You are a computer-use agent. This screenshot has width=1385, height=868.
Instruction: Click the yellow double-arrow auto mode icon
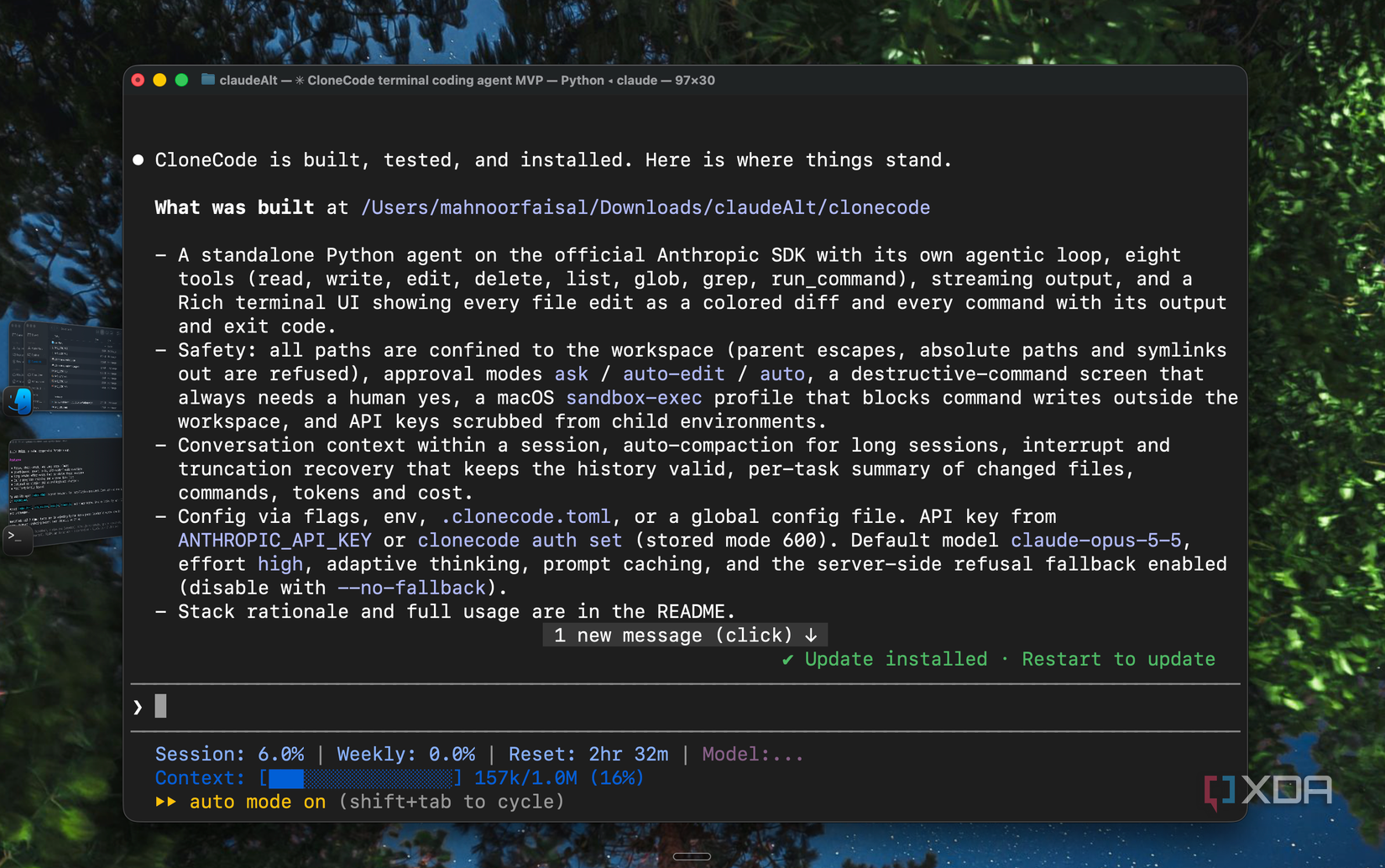[166, 802]
